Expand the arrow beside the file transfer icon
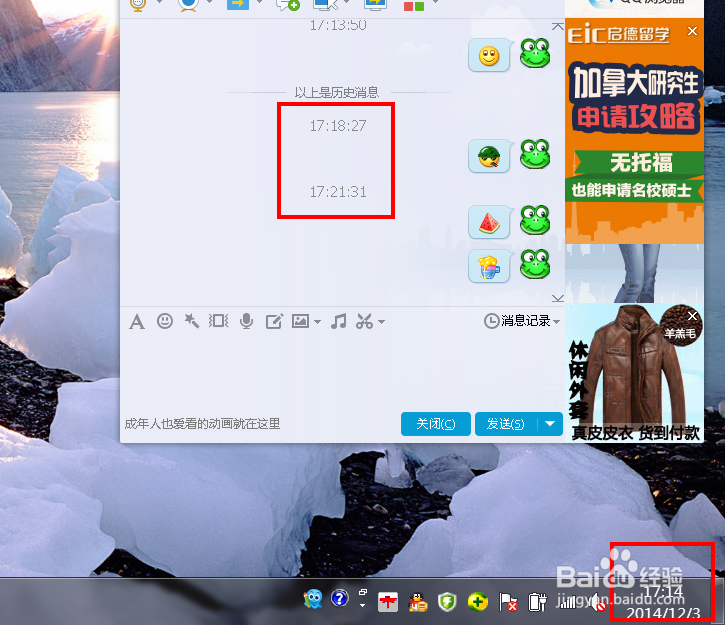 coord(259,2)
